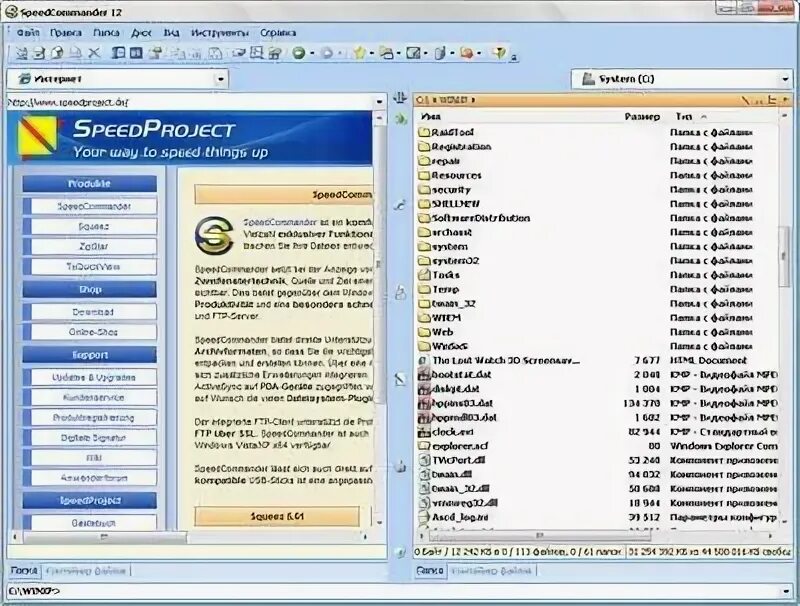Click the red X delete icon in the toolbar

(x=94, y=53)
